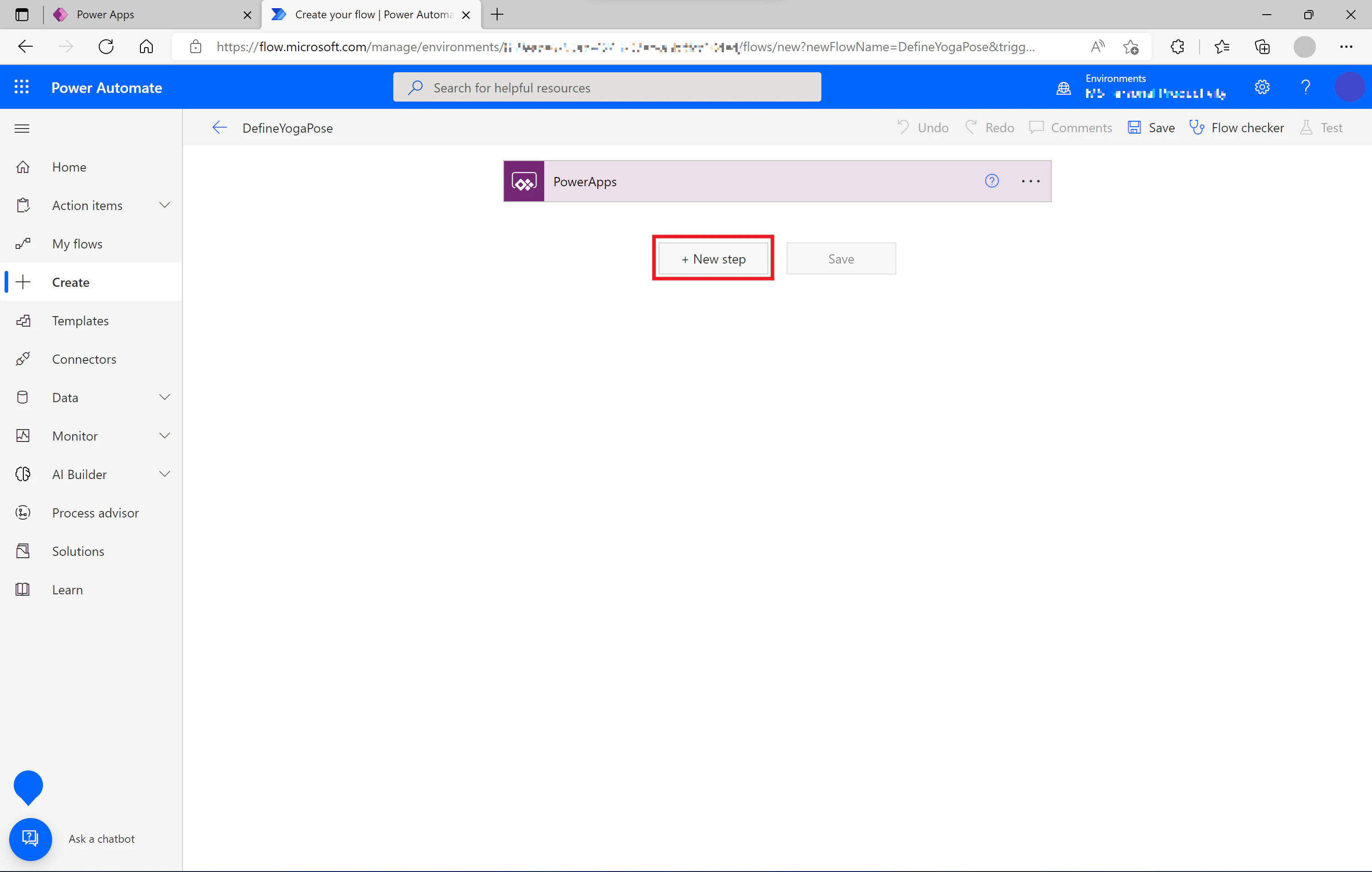Expand the Monitor section chevron

tap(165, 436)
